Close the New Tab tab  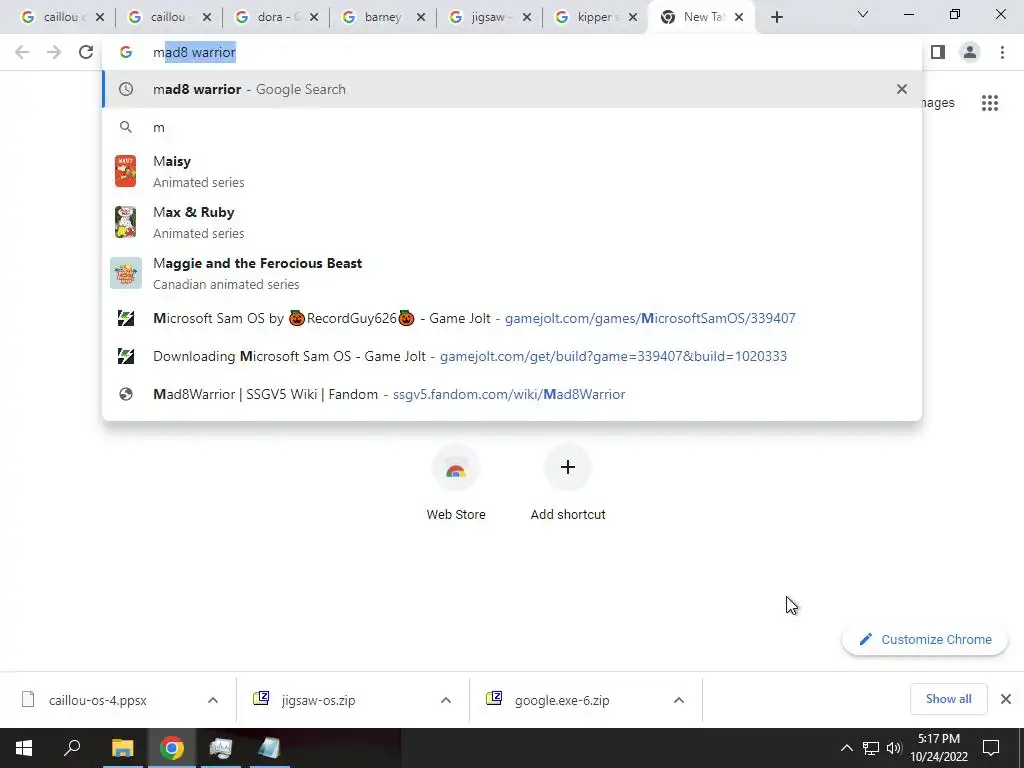(x=739, y=18)
